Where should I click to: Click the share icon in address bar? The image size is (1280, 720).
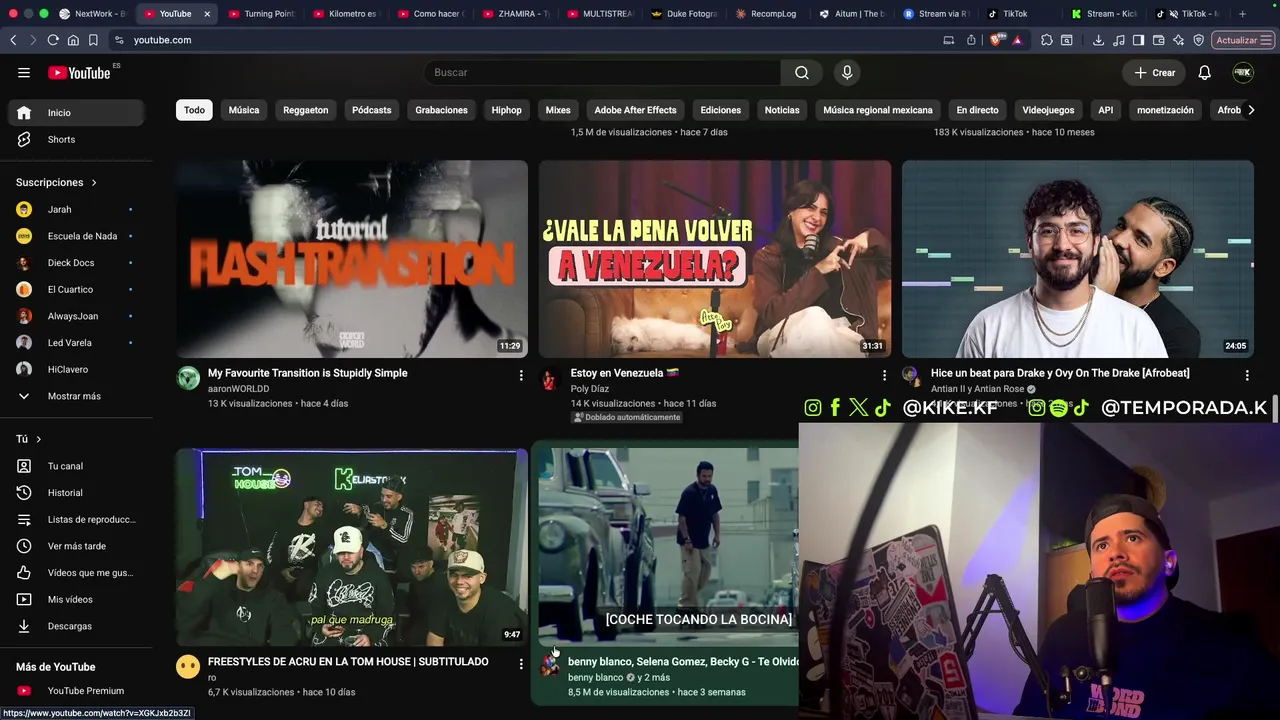coord(971,40)
